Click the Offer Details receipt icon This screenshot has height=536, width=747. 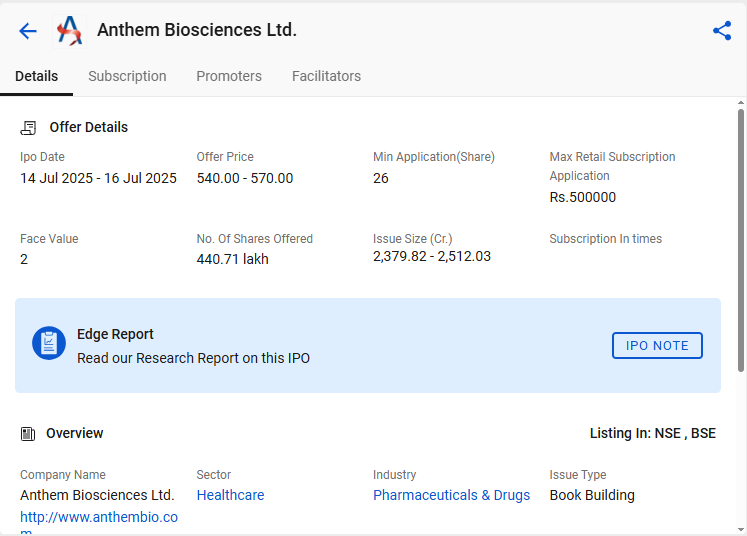pos(28,128)
